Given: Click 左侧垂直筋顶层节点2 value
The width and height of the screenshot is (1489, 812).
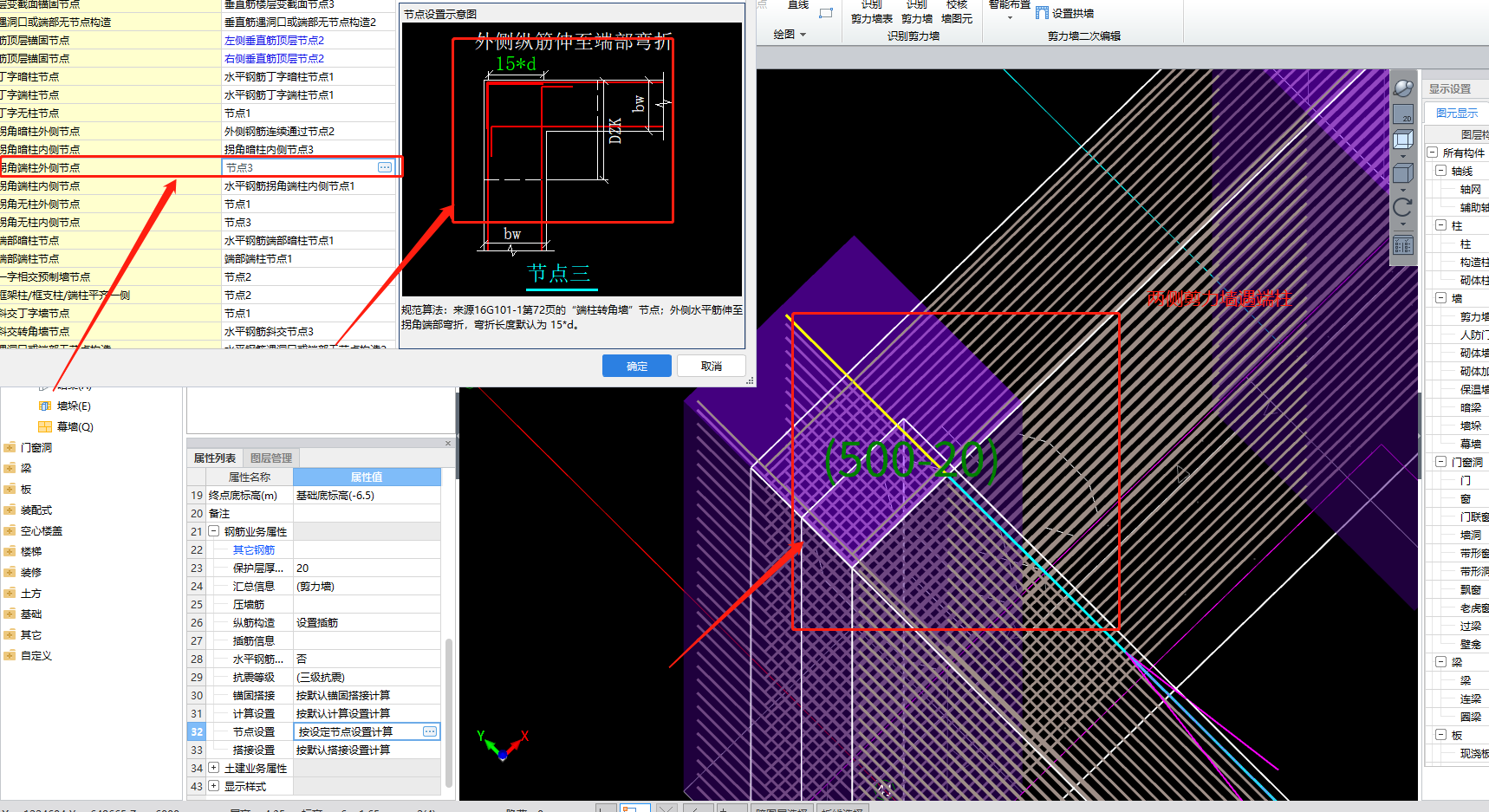Looking at the screenshot, I should tap(274, 40).
